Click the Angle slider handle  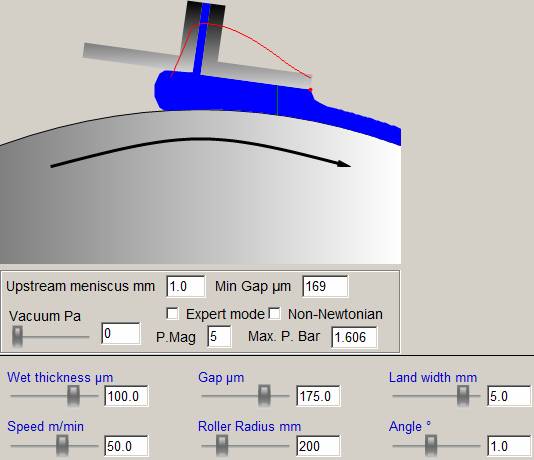(x=431, y=445)
